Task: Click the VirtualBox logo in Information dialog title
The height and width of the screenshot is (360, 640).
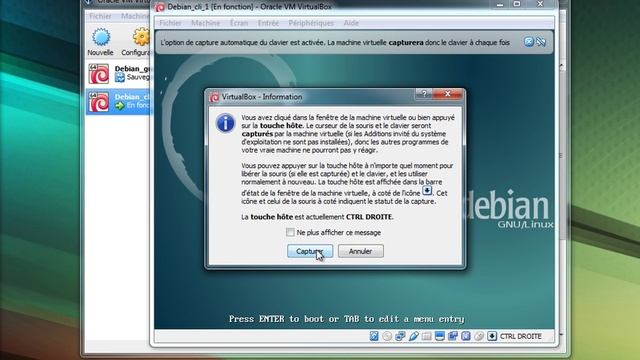Action: (x=214, y=97)
